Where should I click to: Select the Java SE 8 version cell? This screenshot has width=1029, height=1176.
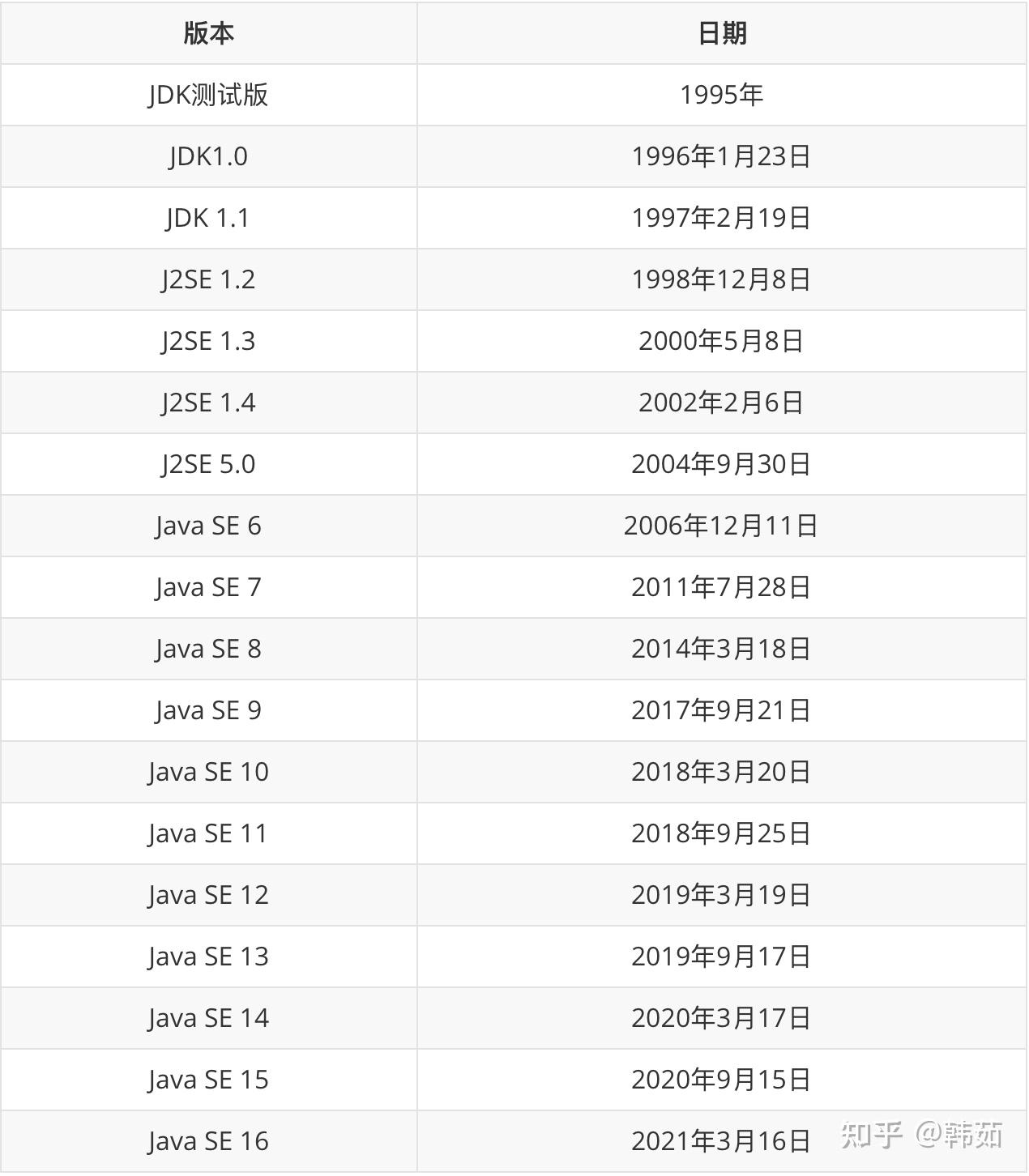click(x=208, y=649)
